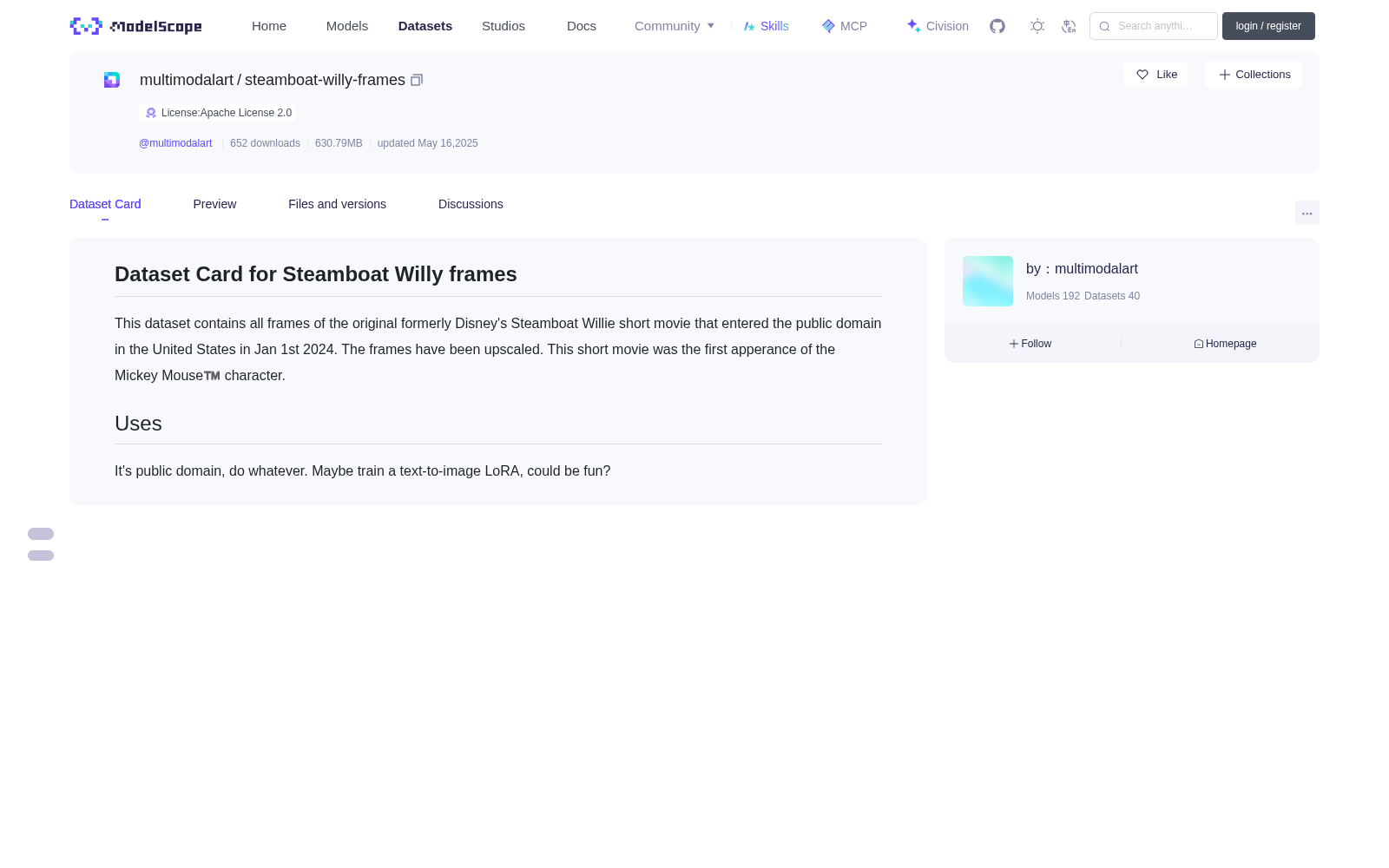The image size is (1389, 868).
Task: Open the Datasets section
Action: [425, 26]
